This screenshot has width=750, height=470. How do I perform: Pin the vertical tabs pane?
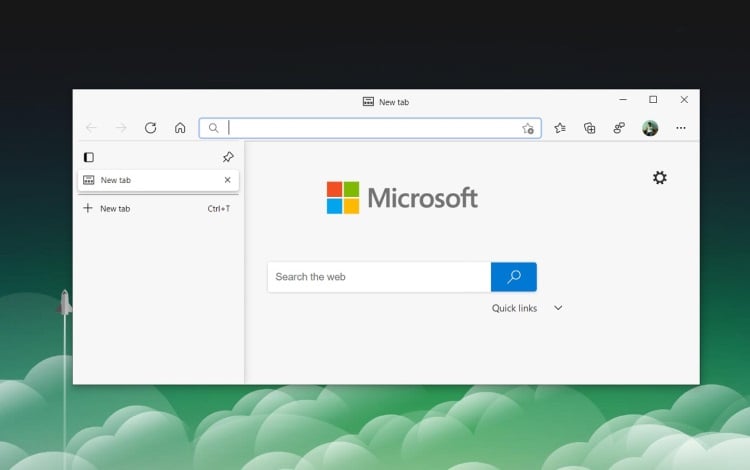point(228,157)
